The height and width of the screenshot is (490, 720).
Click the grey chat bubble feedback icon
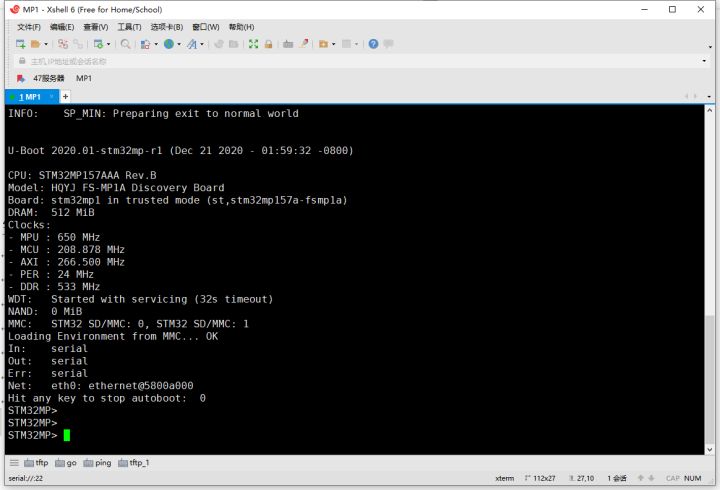click(x=388, y=44)
